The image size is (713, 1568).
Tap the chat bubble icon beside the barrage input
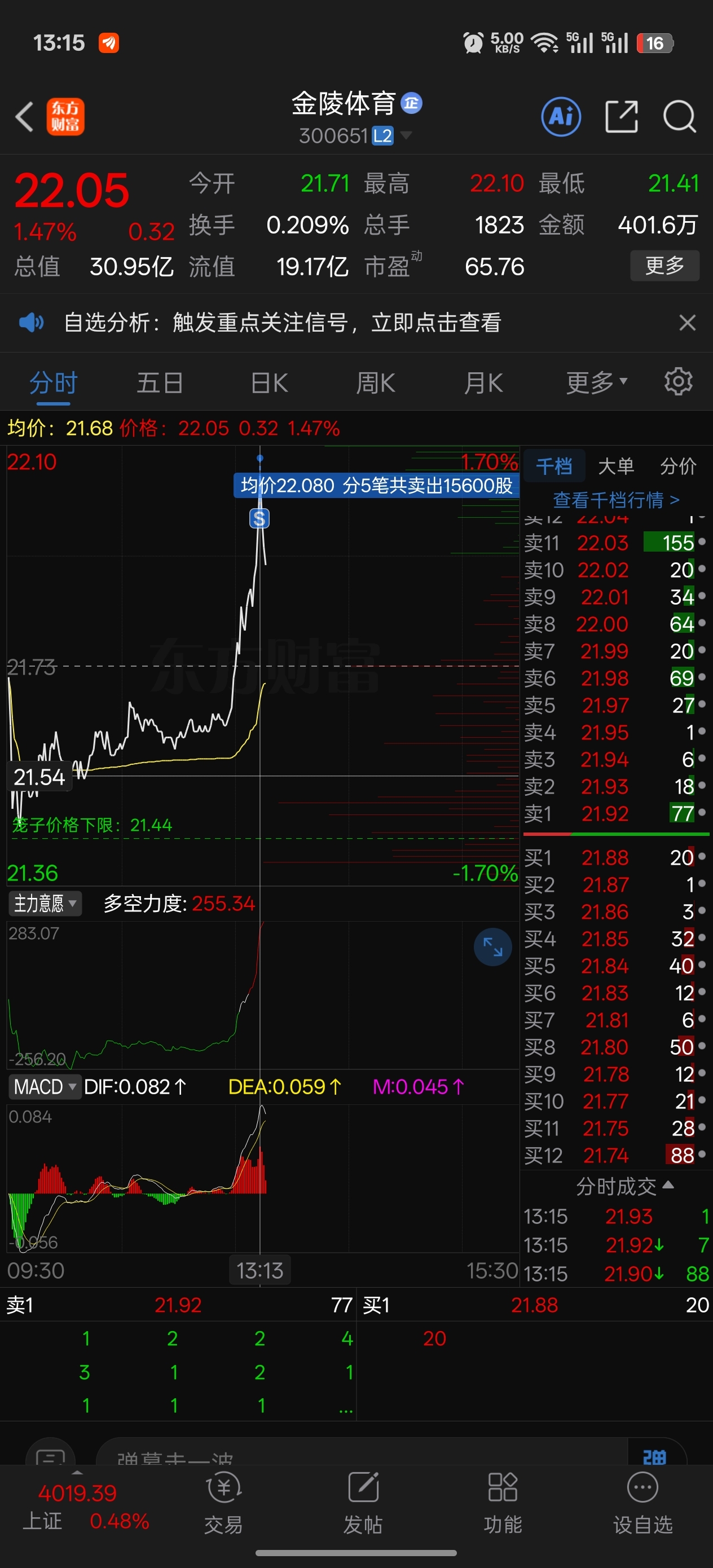(x=51, y=1456)
